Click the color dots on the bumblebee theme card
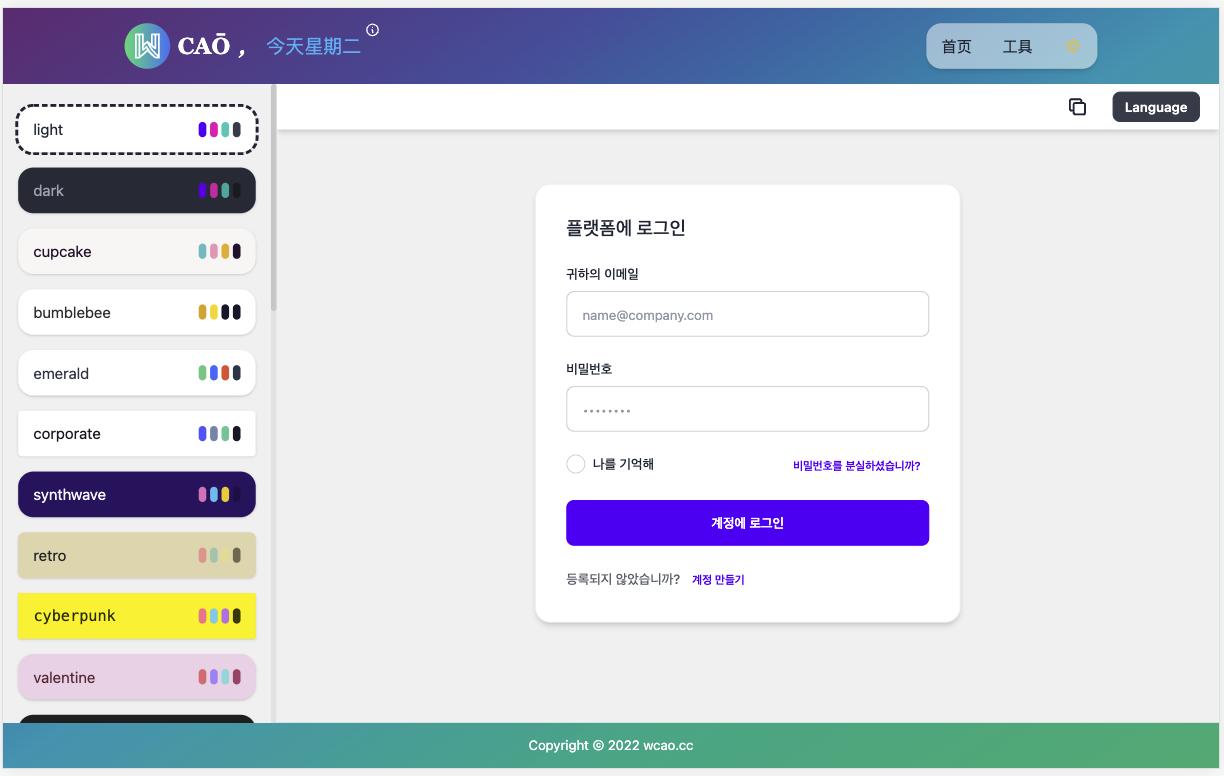This screenshot has height=776, width=1224. pos(221,312)
